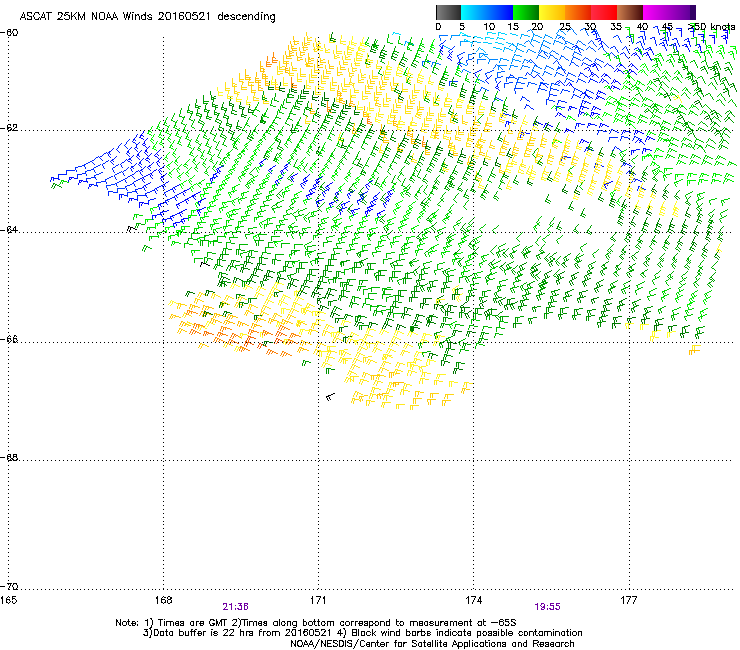The width and height of the screenshot is (740, 650).
Task: Click the -66 latitude label
Action: pos(9,339)
